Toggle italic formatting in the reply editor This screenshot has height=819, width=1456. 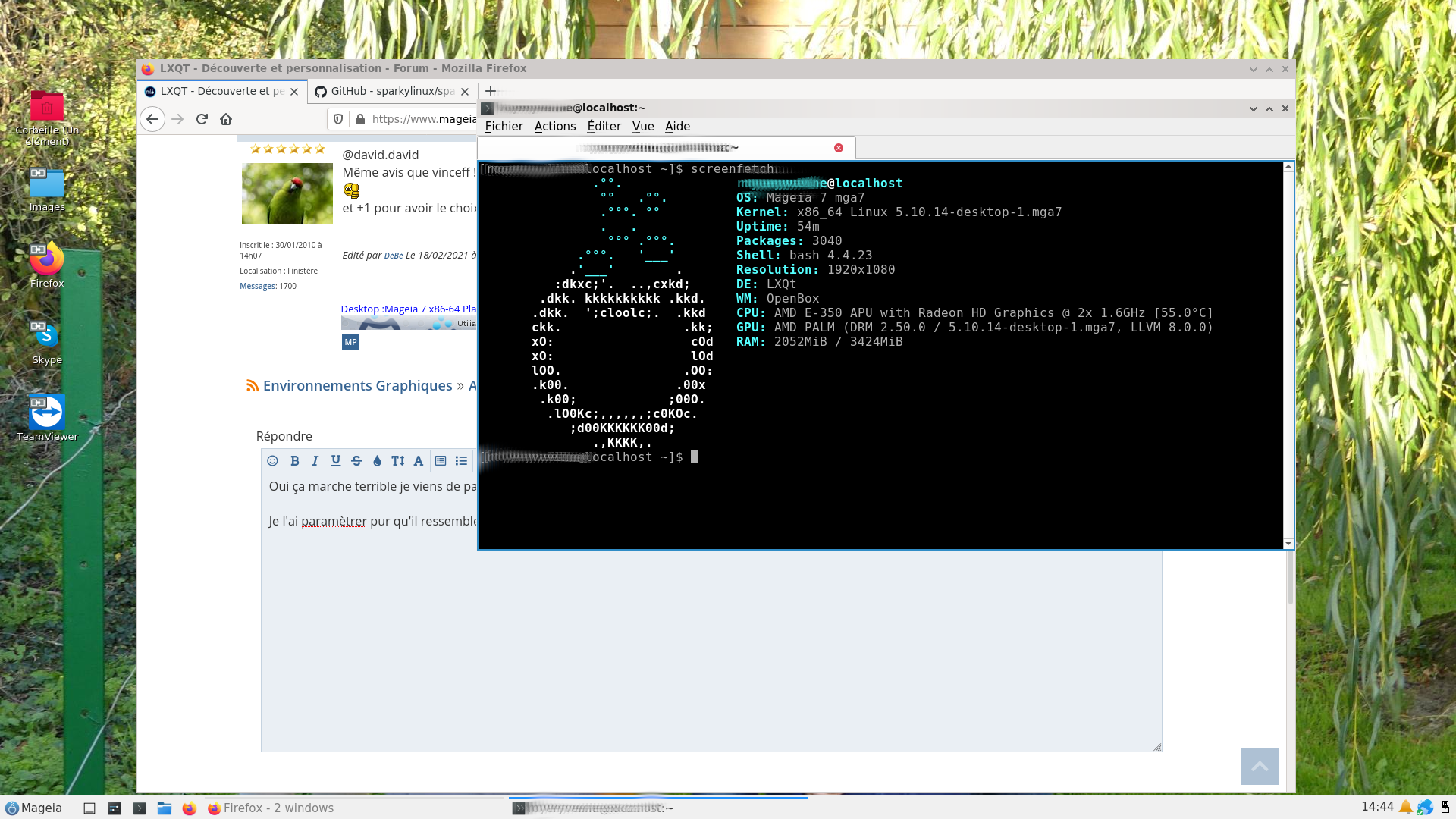click(315, 461)
